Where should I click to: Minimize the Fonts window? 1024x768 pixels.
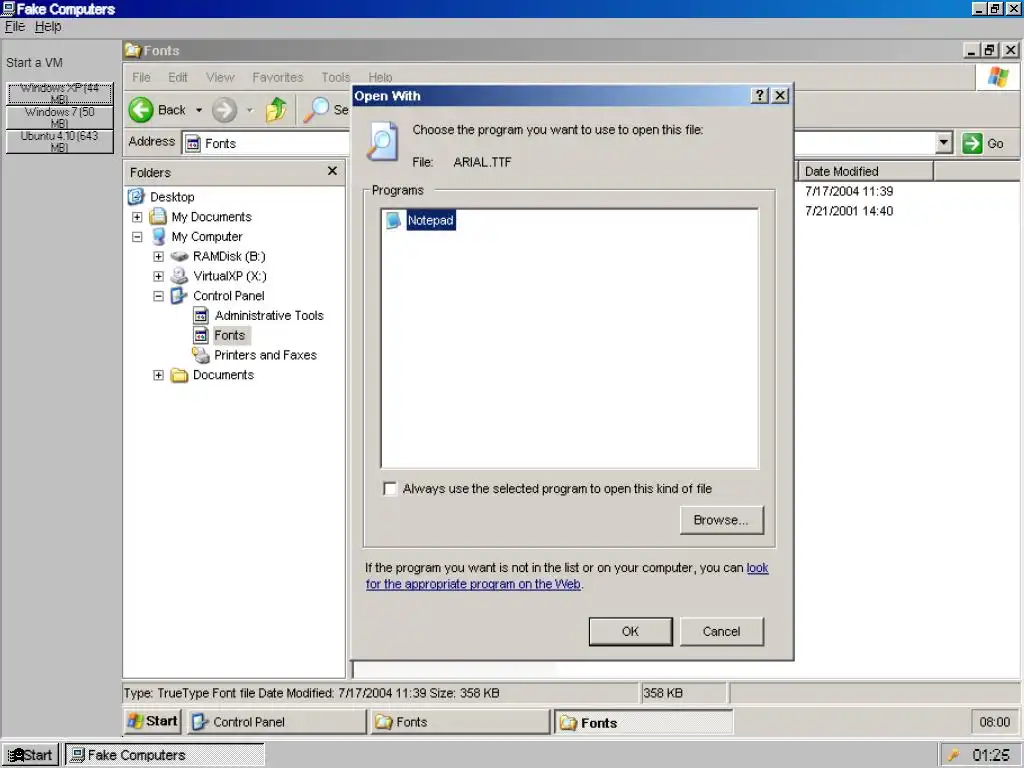(x=972, y=50)
